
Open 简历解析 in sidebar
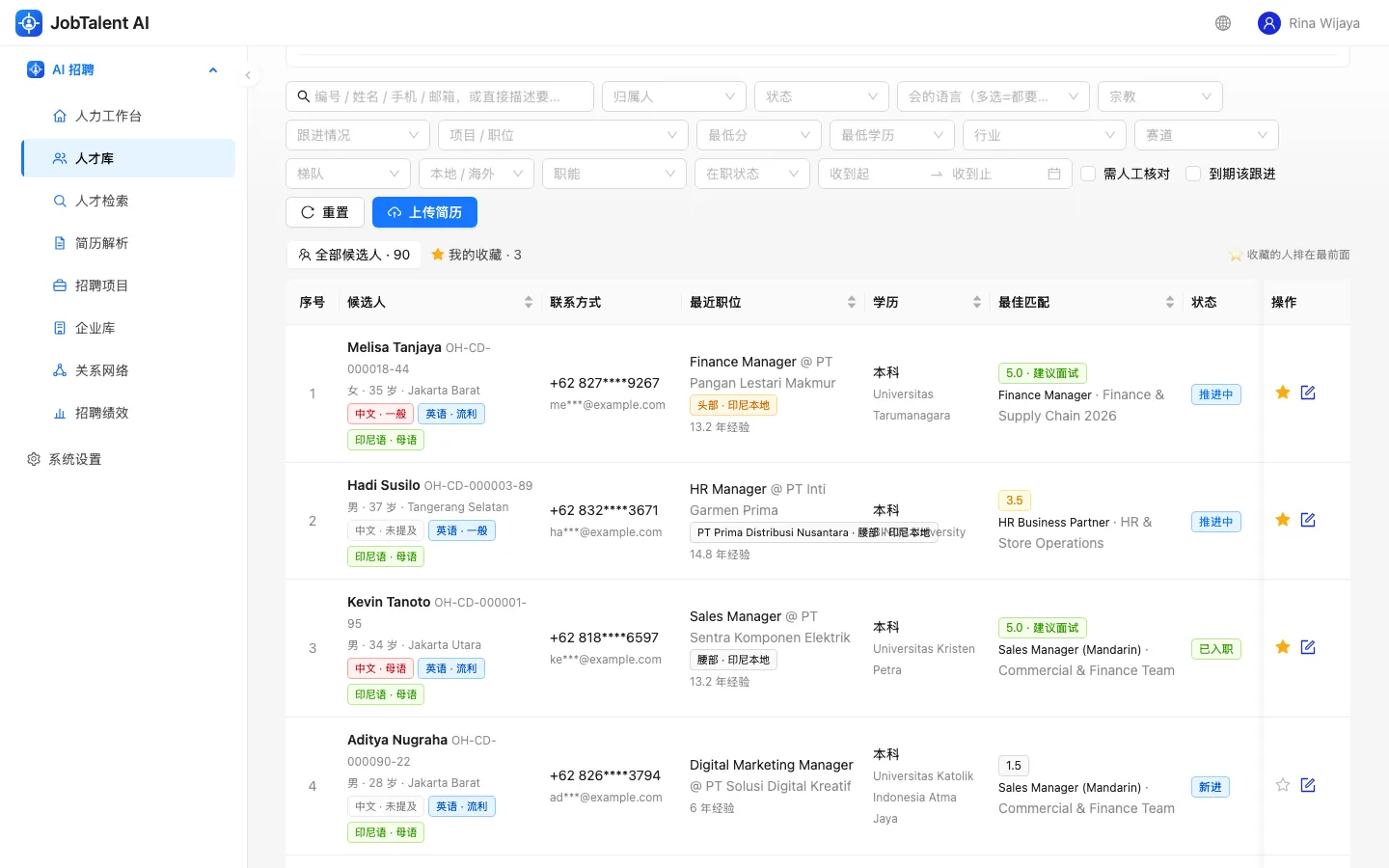pyautogui.click(x=128, y=243)
